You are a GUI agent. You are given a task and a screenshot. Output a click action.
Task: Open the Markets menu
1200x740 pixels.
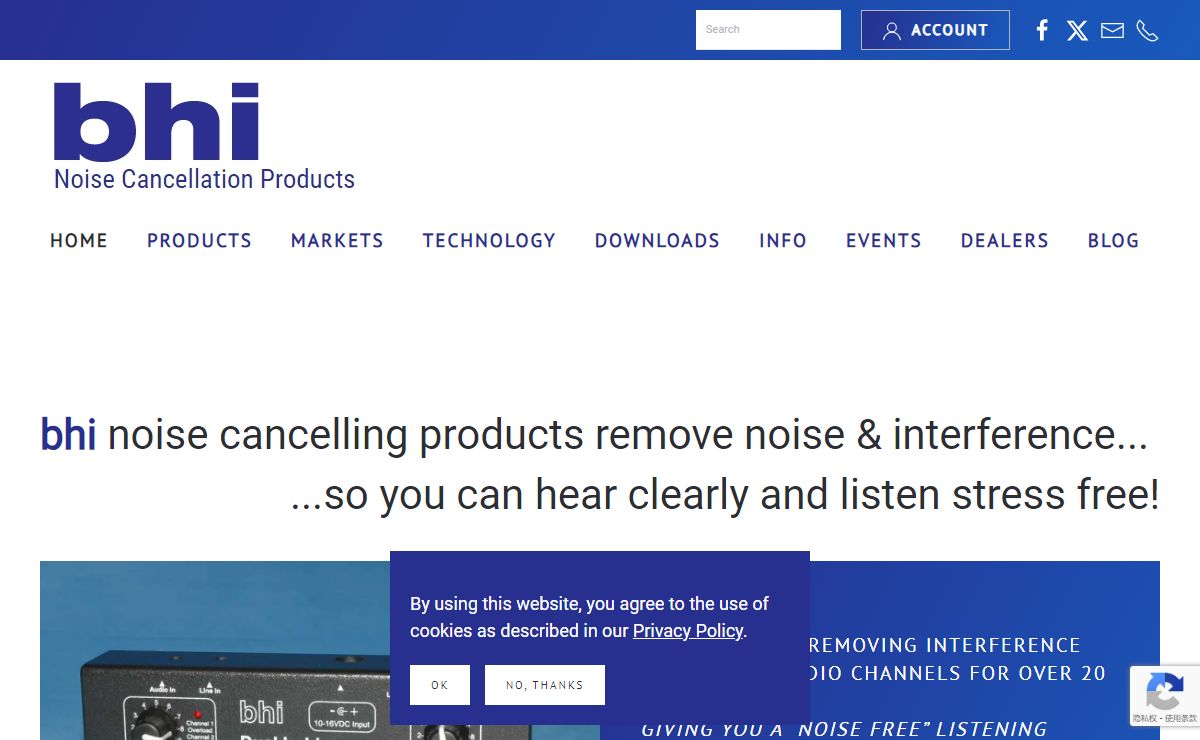[337, 240]
